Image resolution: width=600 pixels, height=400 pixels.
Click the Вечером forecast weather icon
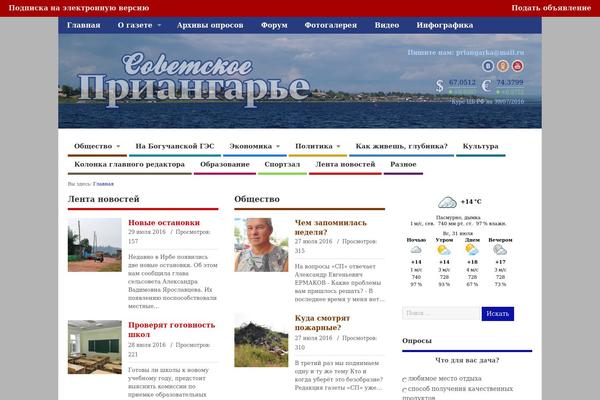pos(500,250)
